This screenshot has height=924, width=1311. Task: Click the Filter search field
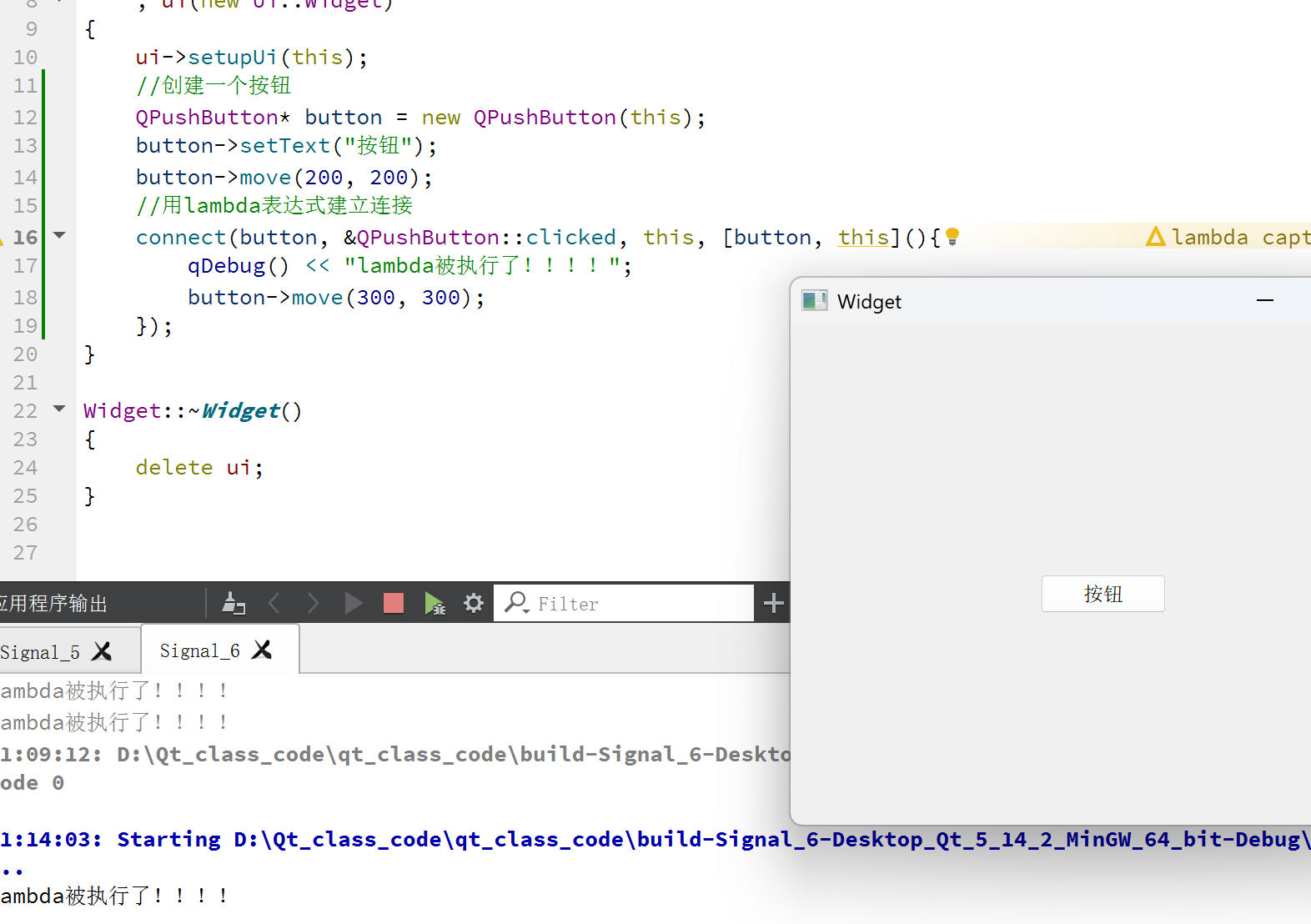(x=624, y=603)
